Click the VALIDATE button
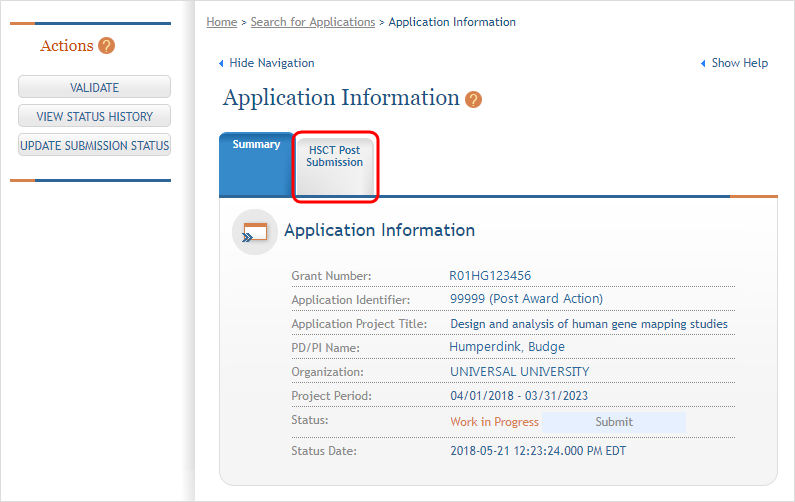Image resolution: width=795 pixels, height=502 pixels. pos(94,87)
